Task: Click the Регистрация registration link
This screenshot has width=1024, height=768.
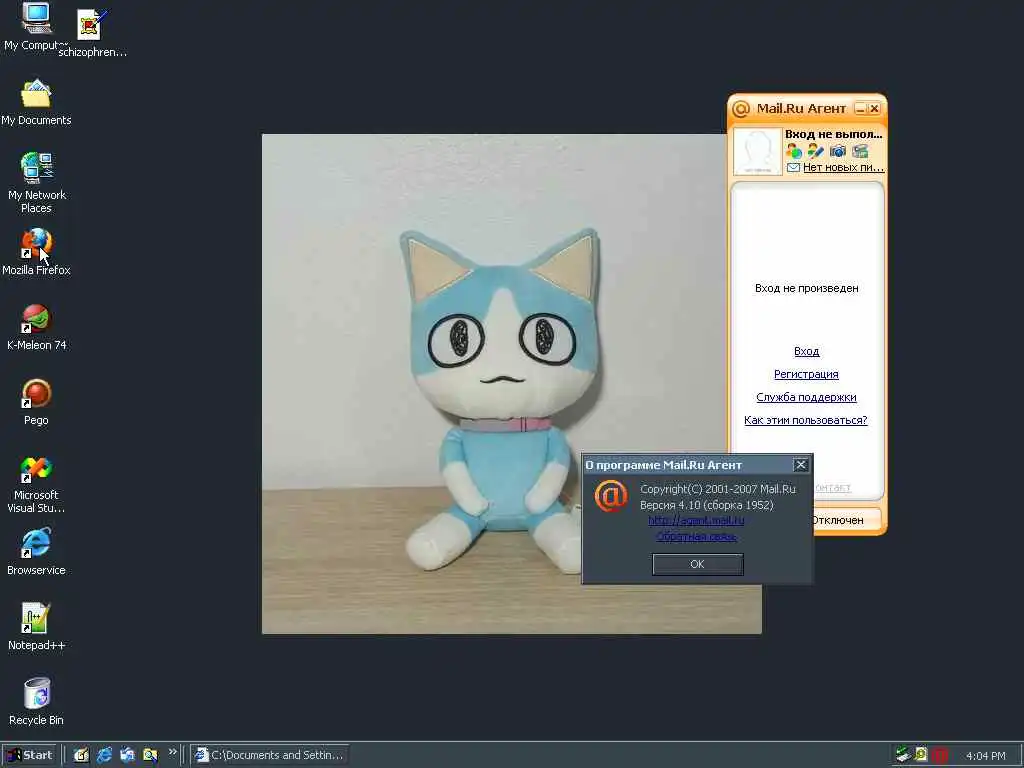Action: point(806,374)
